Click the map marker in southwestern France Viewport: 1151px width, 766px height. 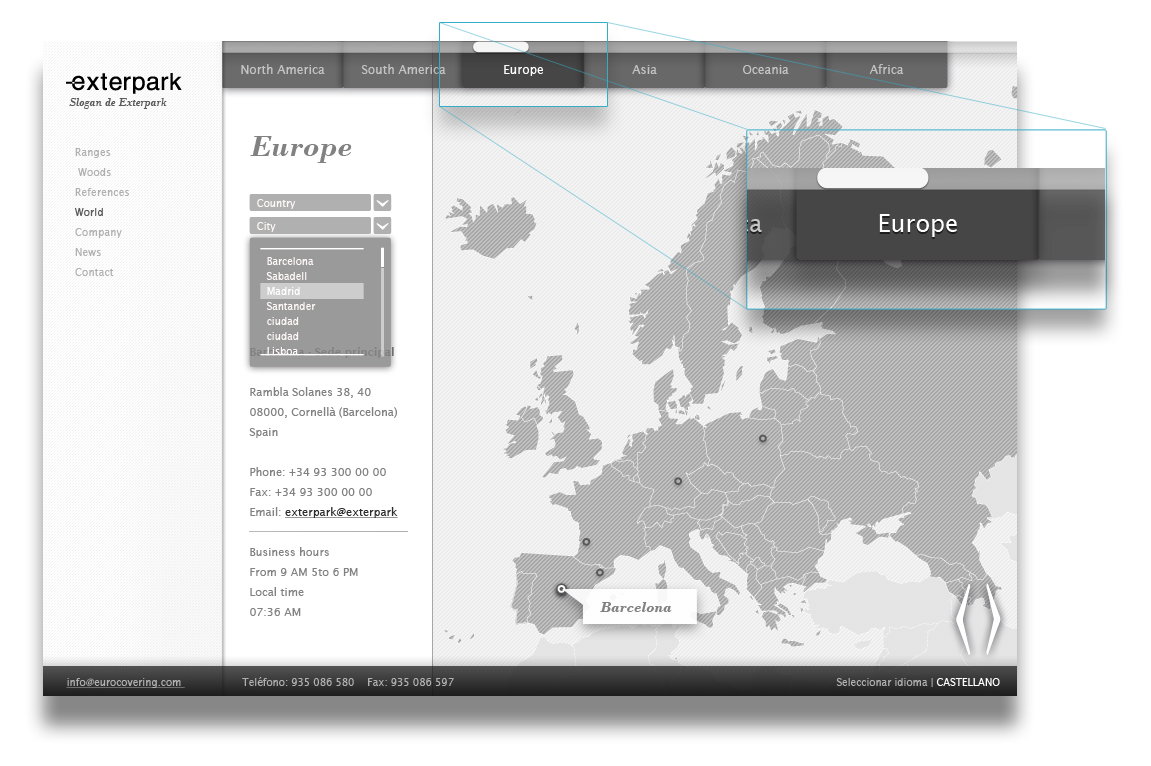[586, 542]
